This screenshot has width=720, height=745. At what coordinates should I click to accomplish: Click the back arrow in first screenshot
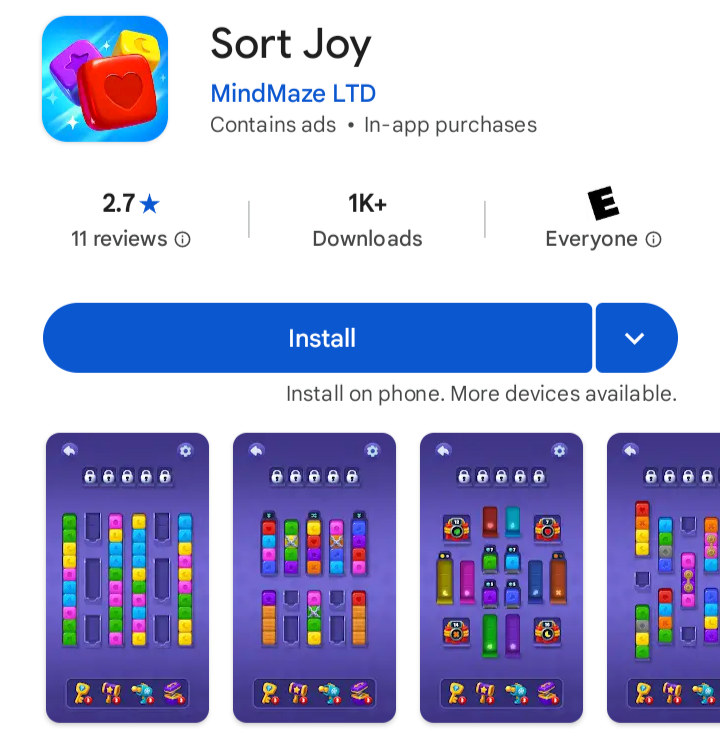pos(70,450)
